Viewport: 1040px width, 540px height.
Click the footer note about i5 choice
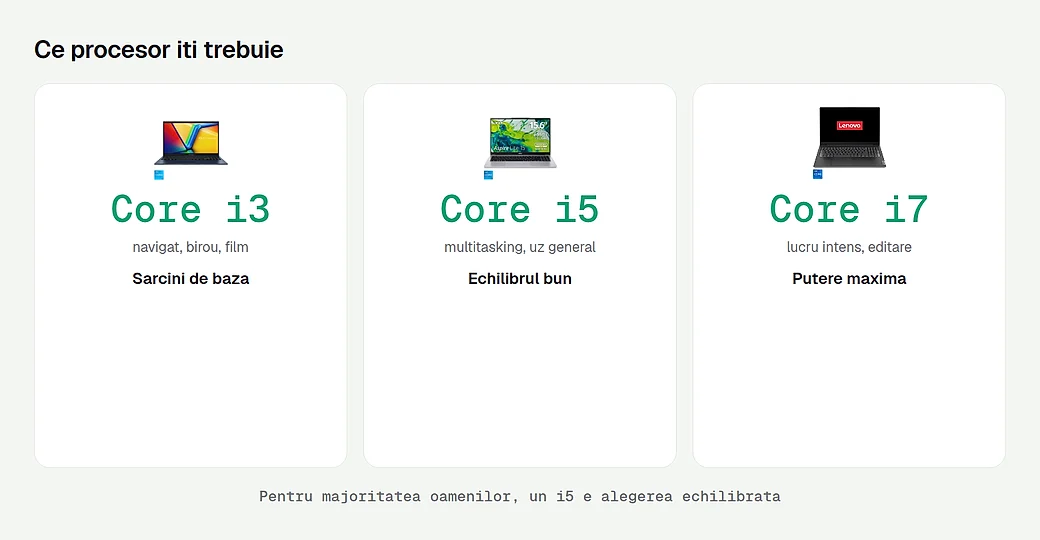520,496
